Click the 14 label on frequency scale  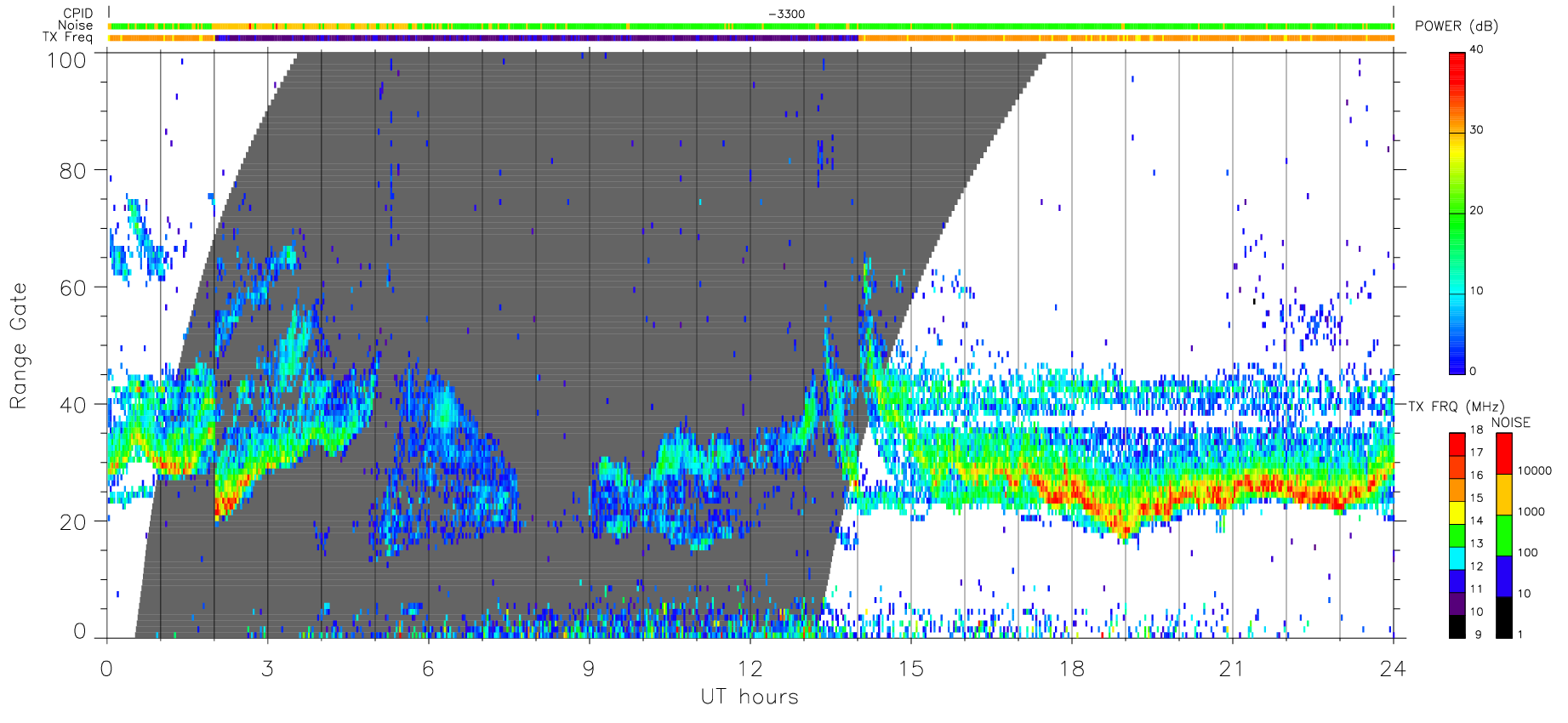point(1476,521)
